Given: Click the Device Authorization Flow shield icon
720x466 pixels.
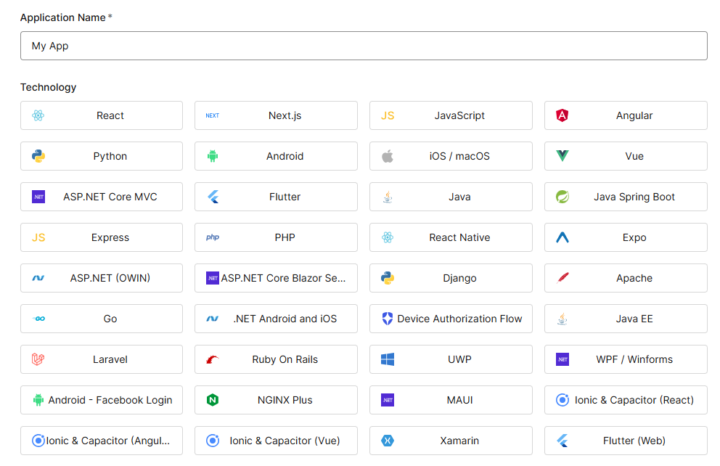Looking at the screenshot, I should tap(388, 319).
